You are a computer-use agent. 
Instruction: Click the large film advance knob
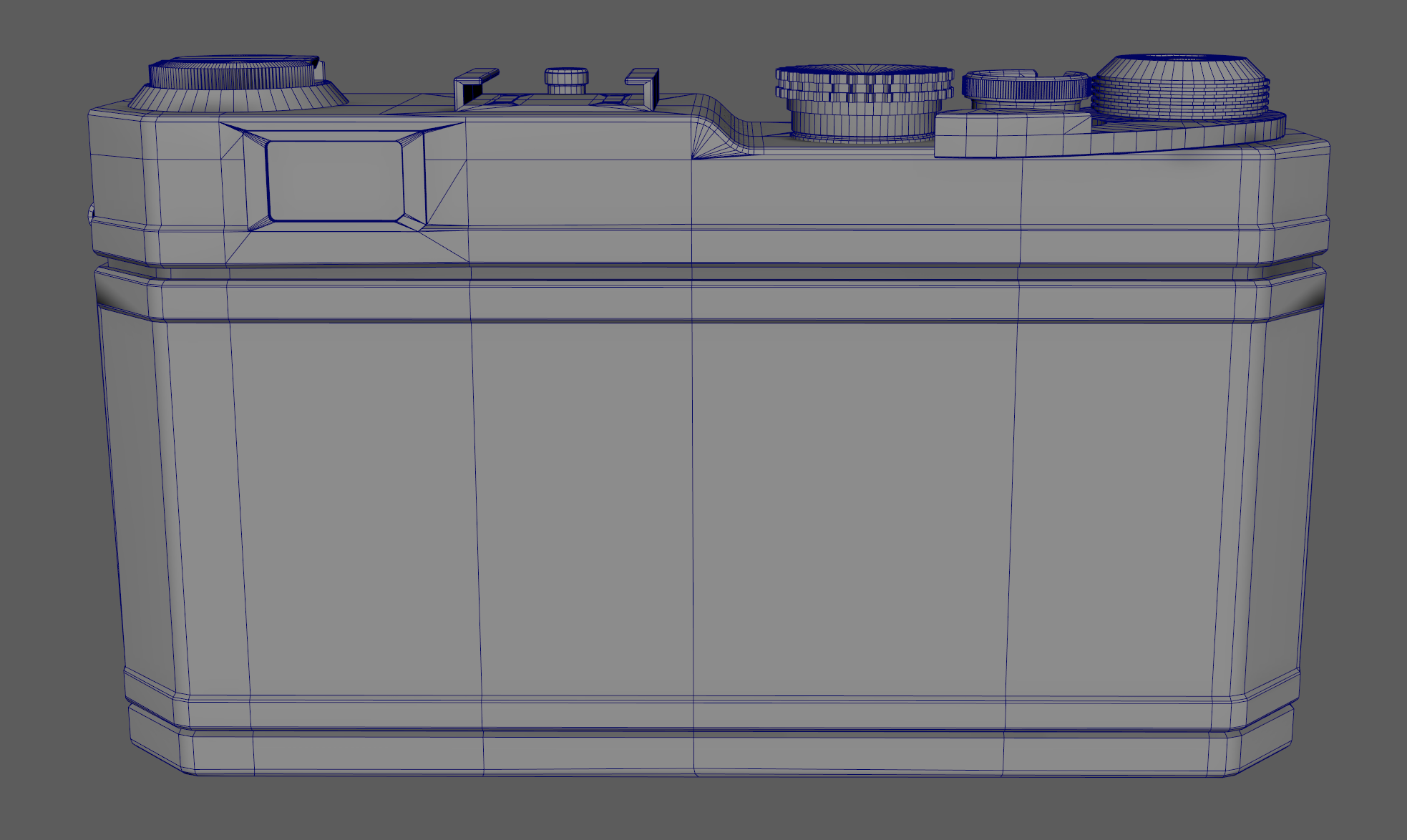pos(1181,84)
